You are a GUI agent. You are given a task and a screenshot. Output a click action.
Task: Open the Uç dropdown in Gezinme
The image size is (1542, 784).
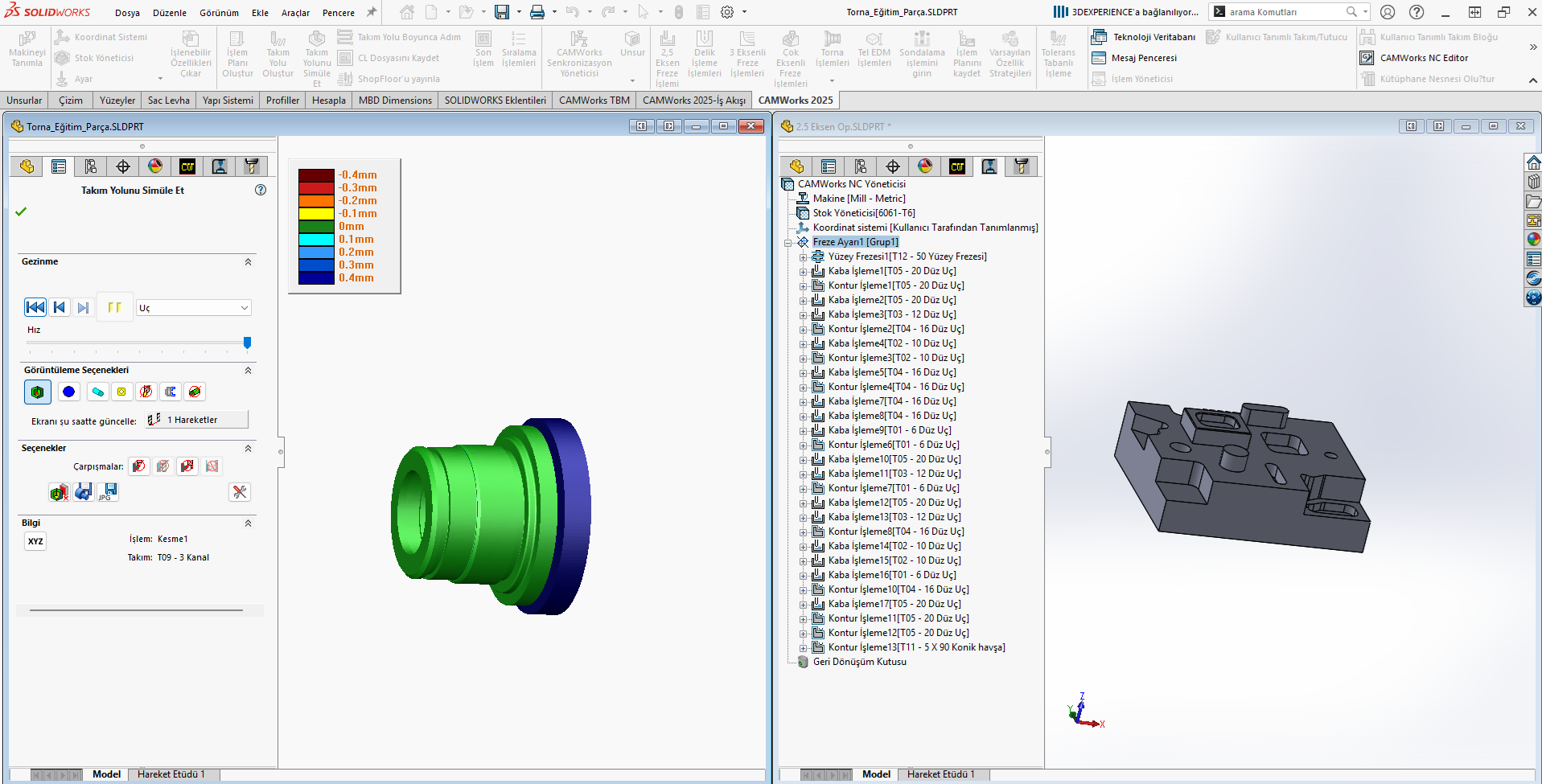pos(194,308)
